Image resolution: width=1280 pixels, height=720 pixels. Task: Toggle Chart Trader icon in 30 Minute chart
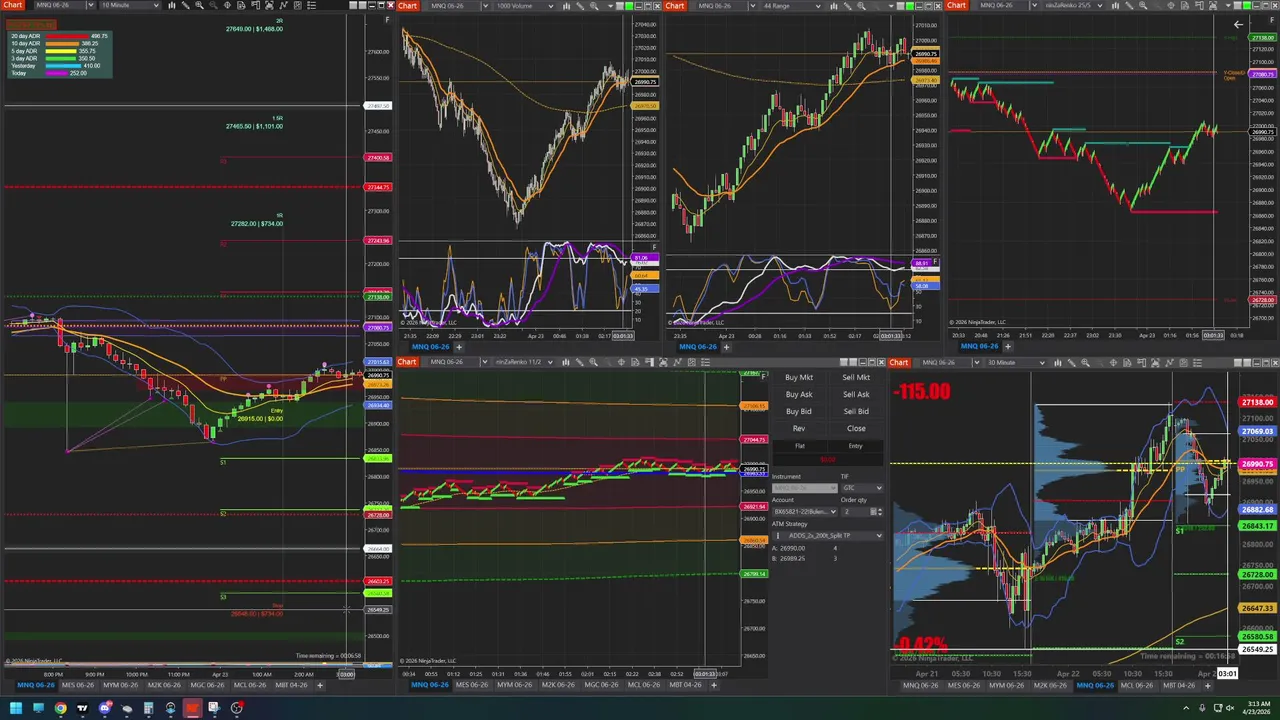pos(1141,362)
